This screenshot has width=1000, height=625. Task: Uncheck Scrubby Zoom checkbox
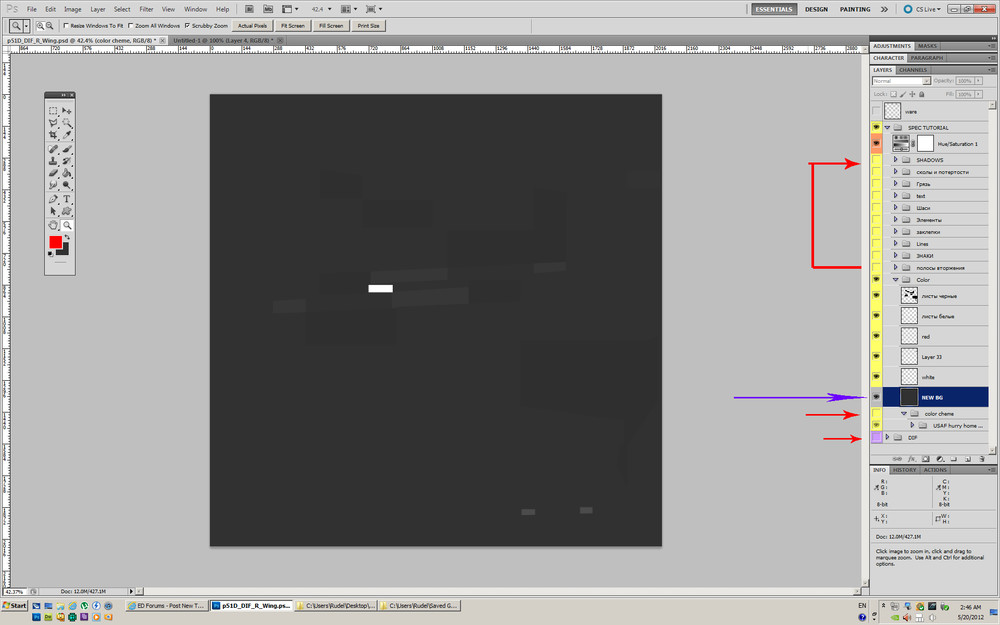(188, 26)
